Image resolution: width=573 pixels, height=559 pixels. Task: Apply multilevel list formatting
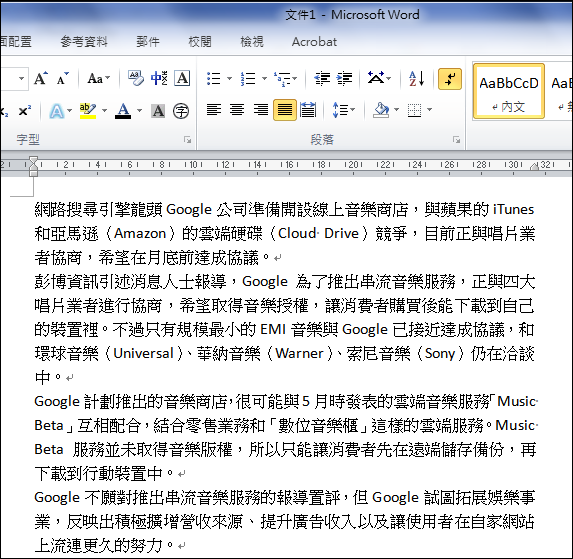coord(282,79)
